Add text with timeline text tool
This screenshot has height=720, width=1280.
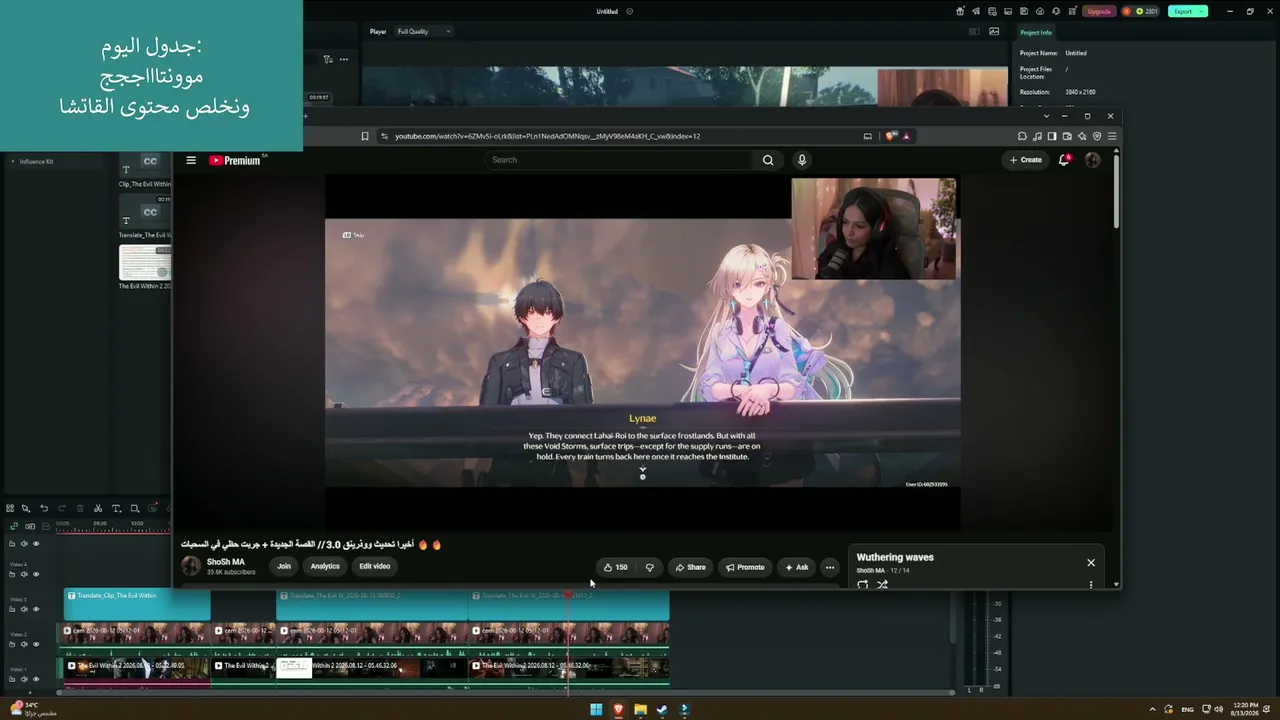coord(116,508)
